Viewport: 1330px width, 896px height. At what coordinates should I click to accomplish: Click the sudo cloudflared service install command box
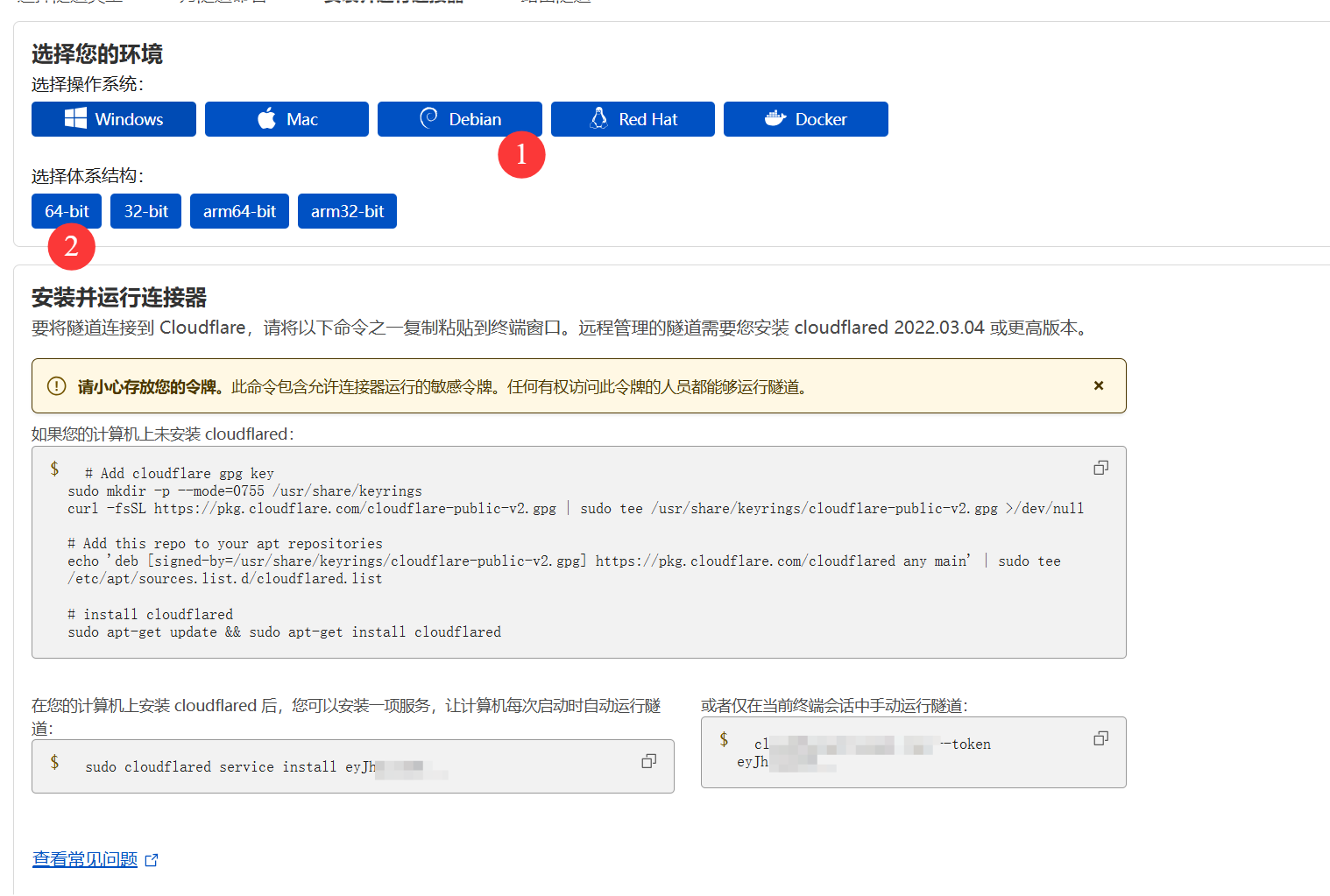click(x=350, y=766)
